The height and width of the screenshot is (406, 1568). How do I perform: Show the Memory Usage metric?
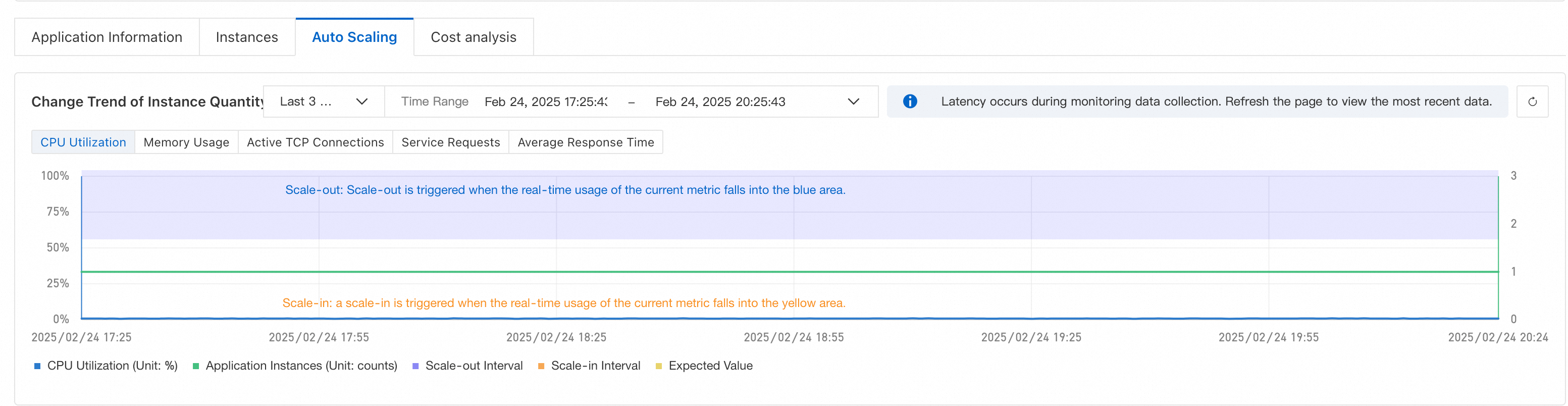point(186,142)
